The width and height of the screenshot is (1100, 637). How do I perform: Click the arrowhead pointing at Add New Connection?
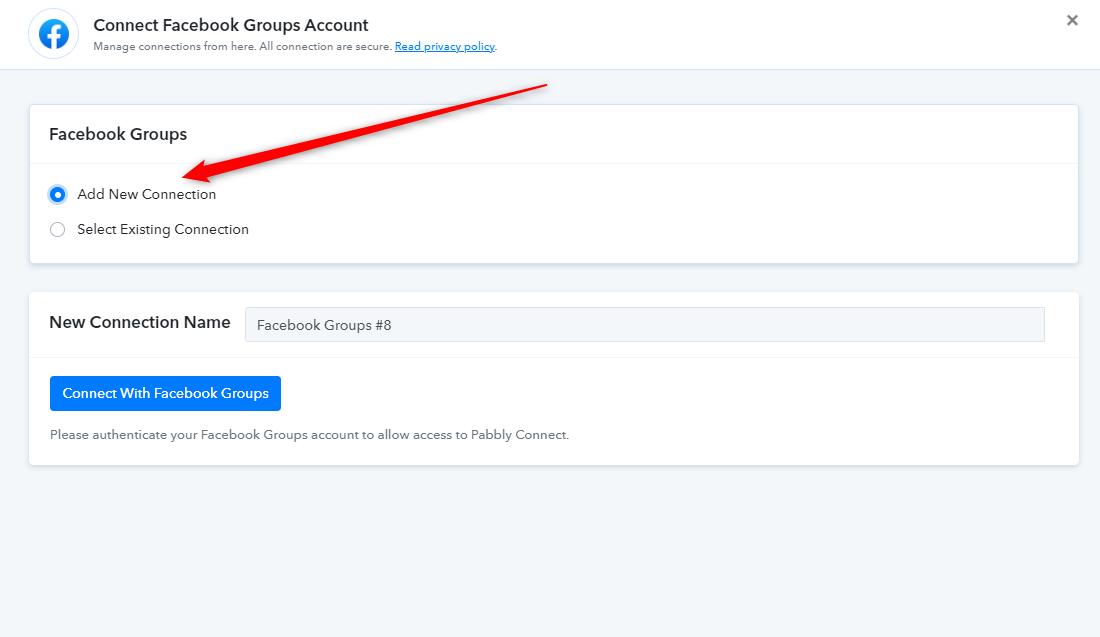[198, 172]
